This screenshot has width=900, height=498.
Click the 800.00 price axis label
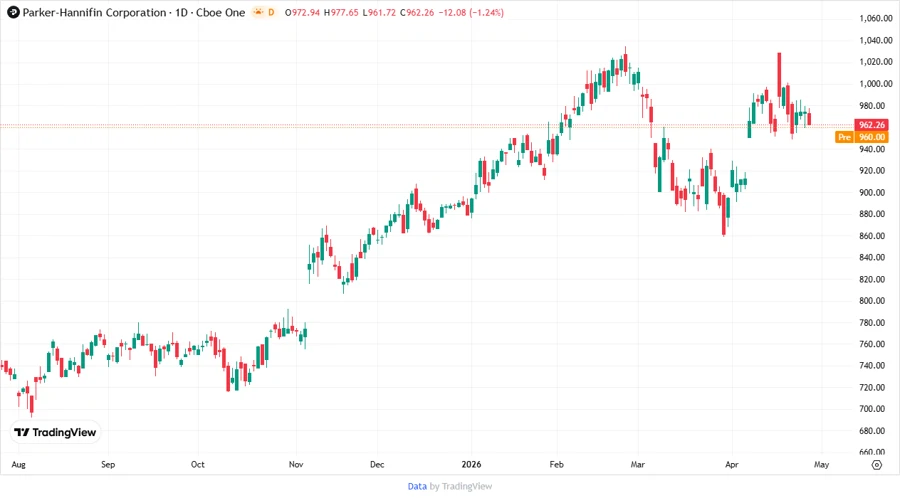point(872,301)
